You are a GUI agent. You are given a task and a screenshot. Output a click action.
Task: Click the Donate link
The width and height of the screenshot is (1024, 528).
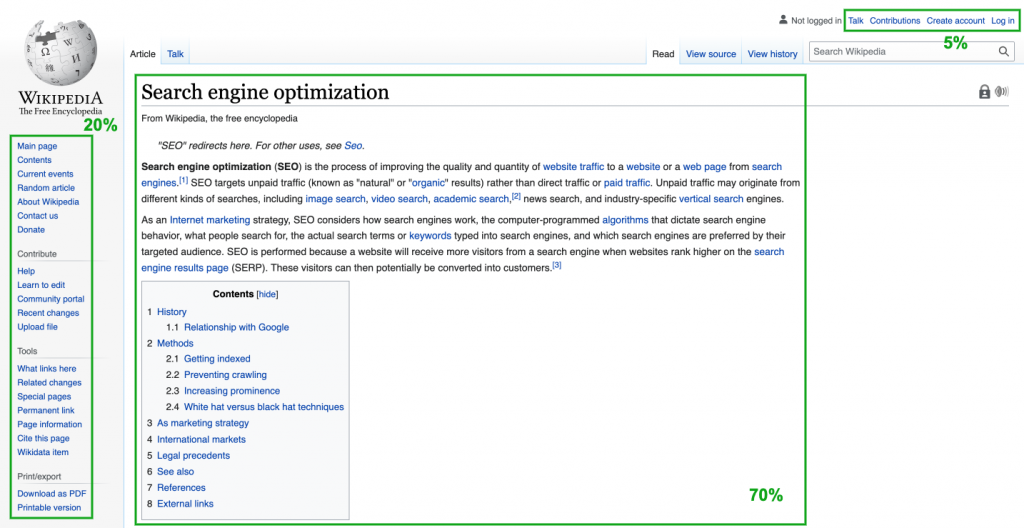(x=31, y=229)
